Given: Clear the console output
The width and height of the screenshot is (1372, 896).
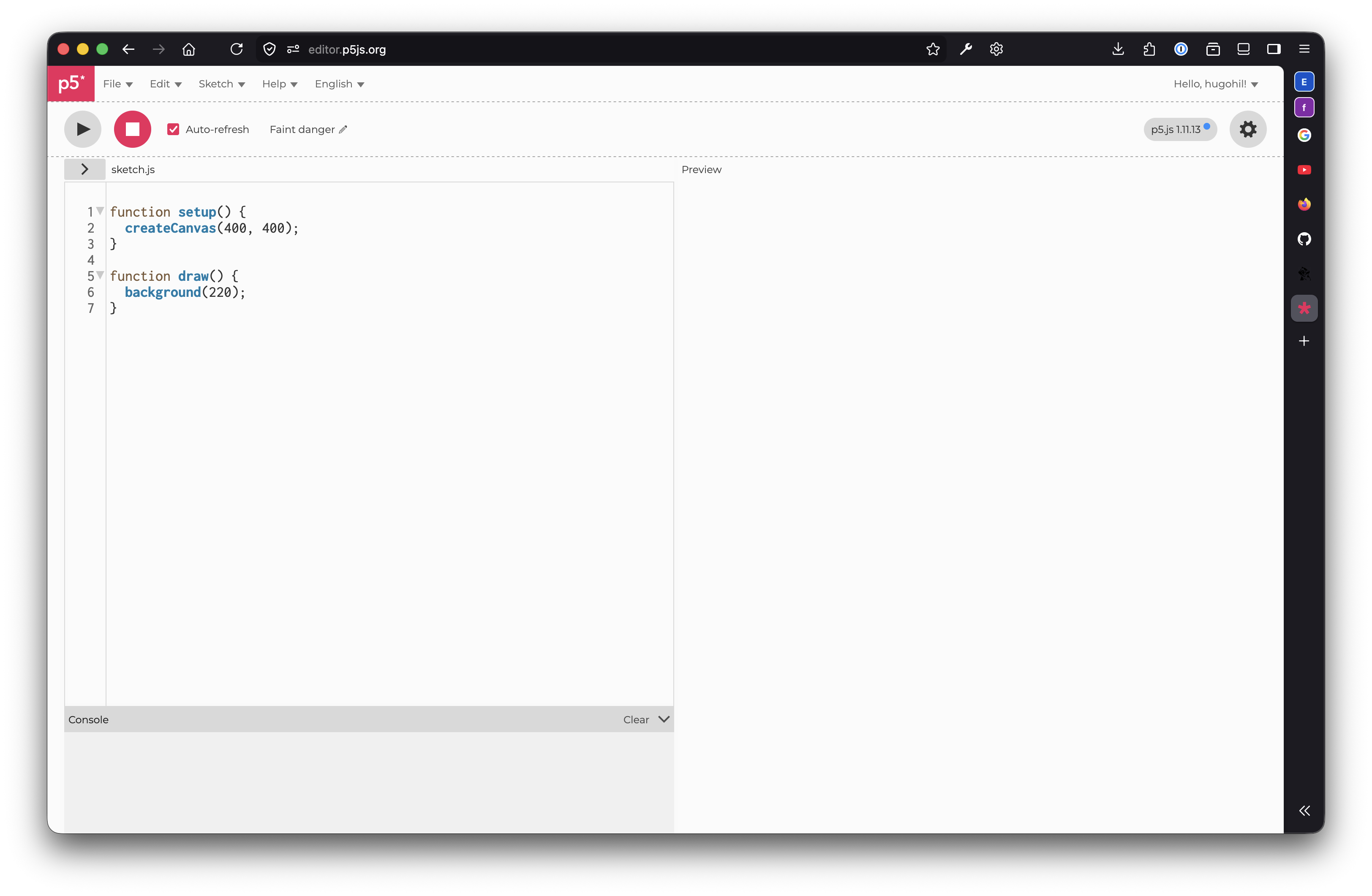Looking at the screenshot, I should [635, 719].
